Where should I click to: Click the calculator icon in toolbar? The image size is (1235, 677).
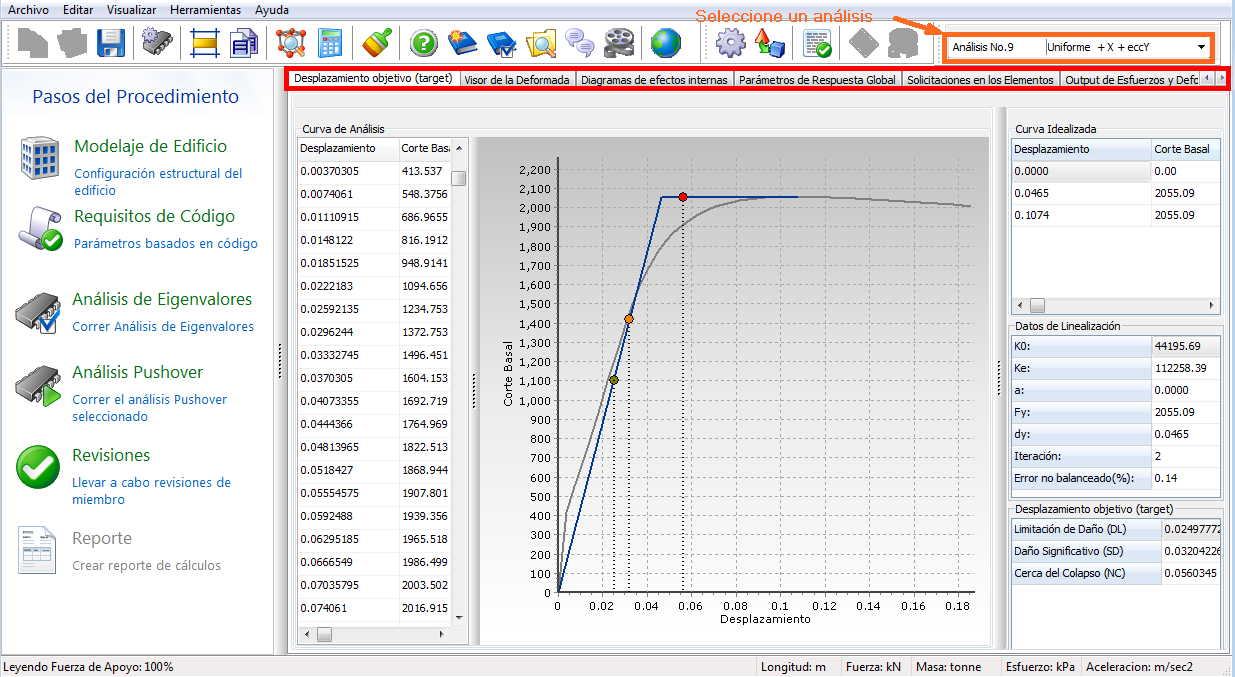(330, 43)
